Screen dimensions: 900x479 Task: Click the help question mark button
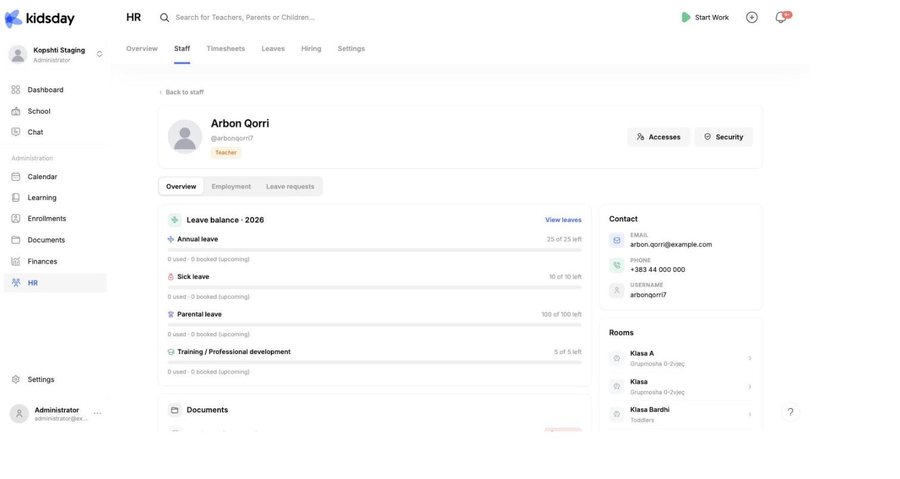coord(790,412)
